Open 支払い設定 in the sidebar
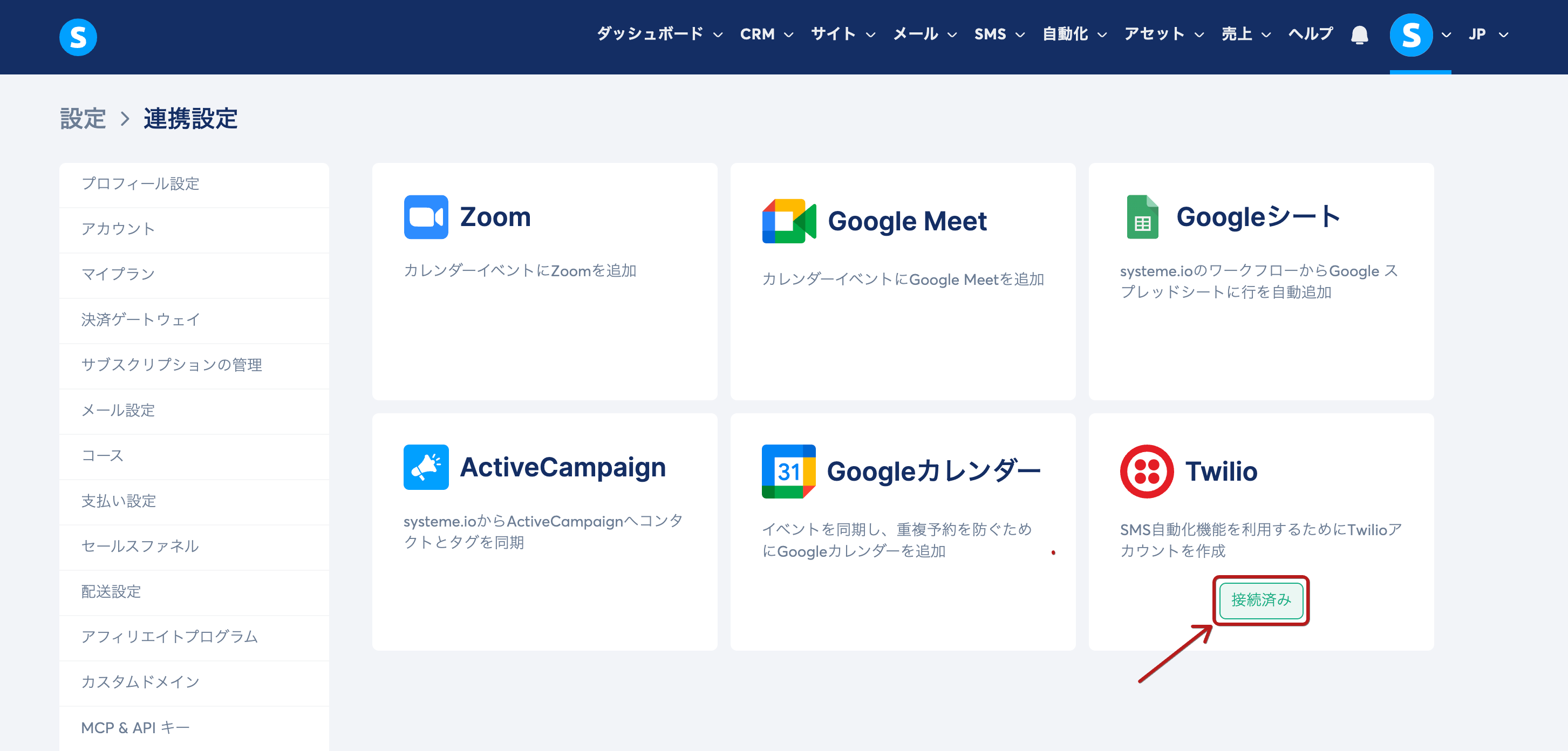 coord(194,502)
